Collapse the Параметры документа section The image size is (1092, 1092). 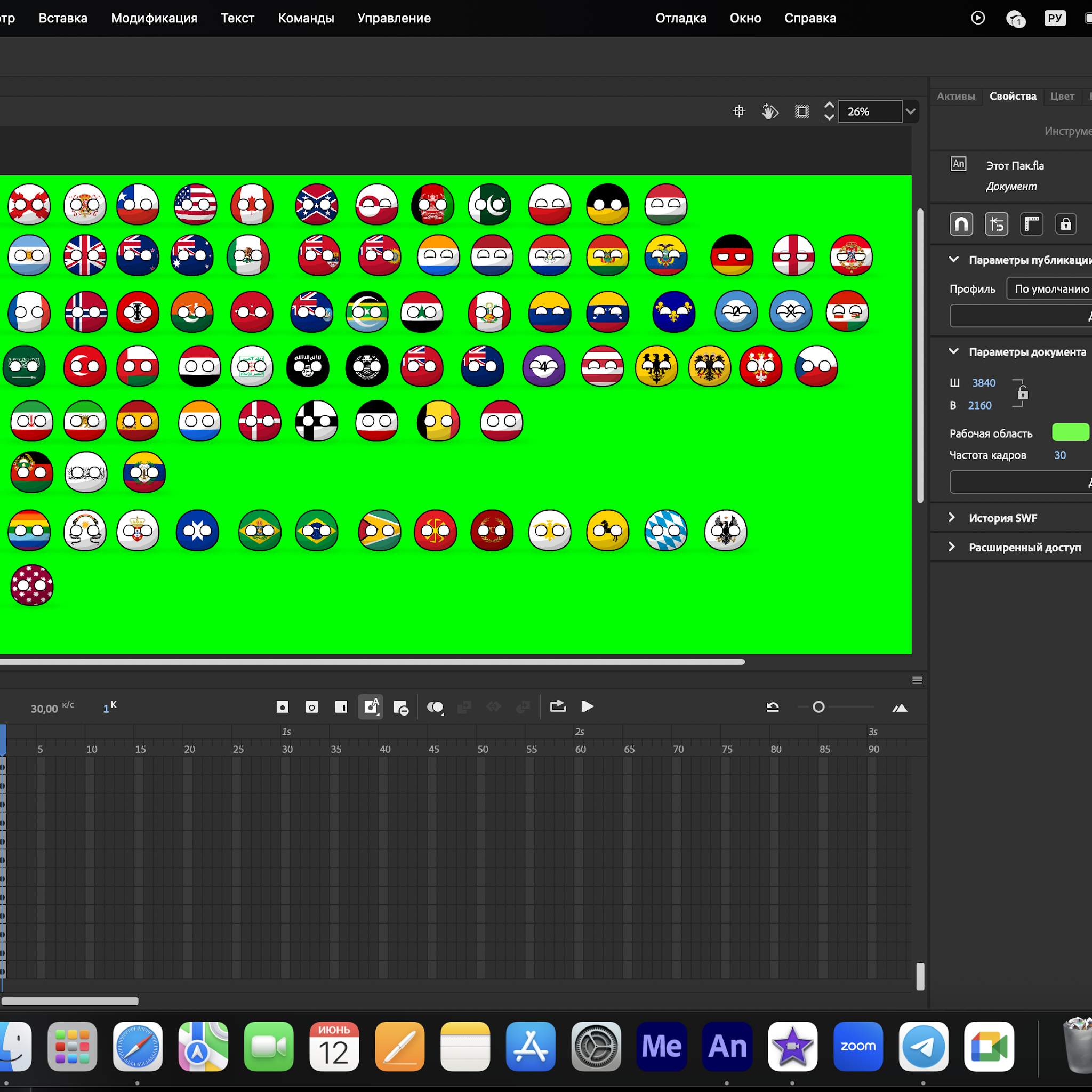coord(953,351)
